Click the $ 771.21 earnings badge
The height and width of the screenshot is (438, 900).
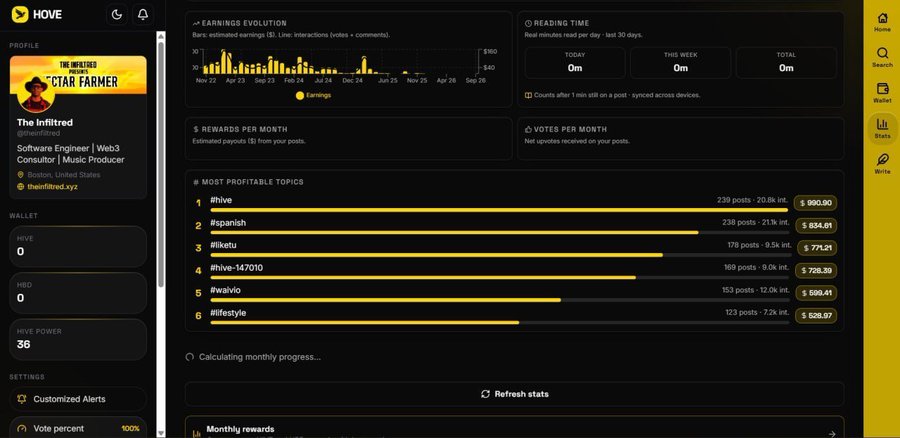[x=817, y=248]
